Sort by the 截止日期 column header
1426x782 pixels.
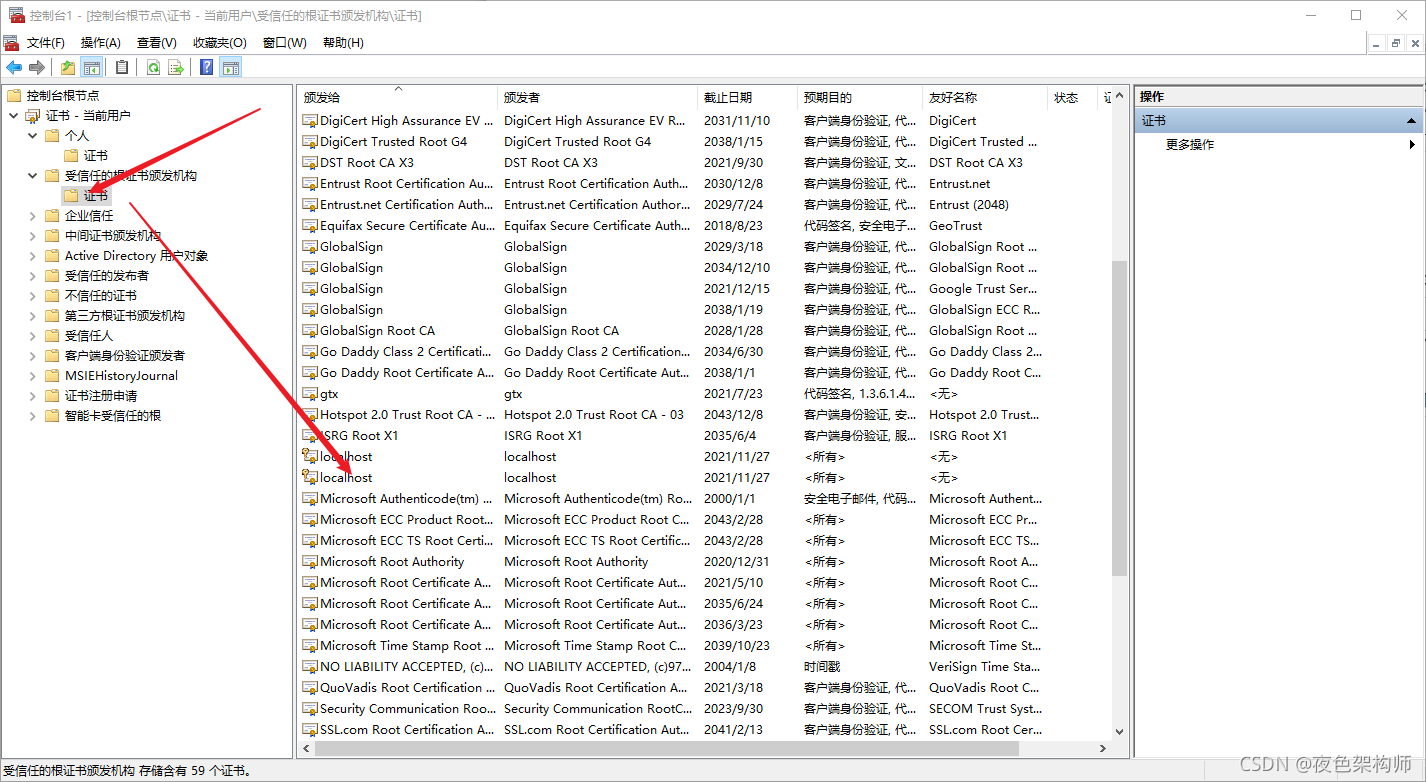pos(747,97)
